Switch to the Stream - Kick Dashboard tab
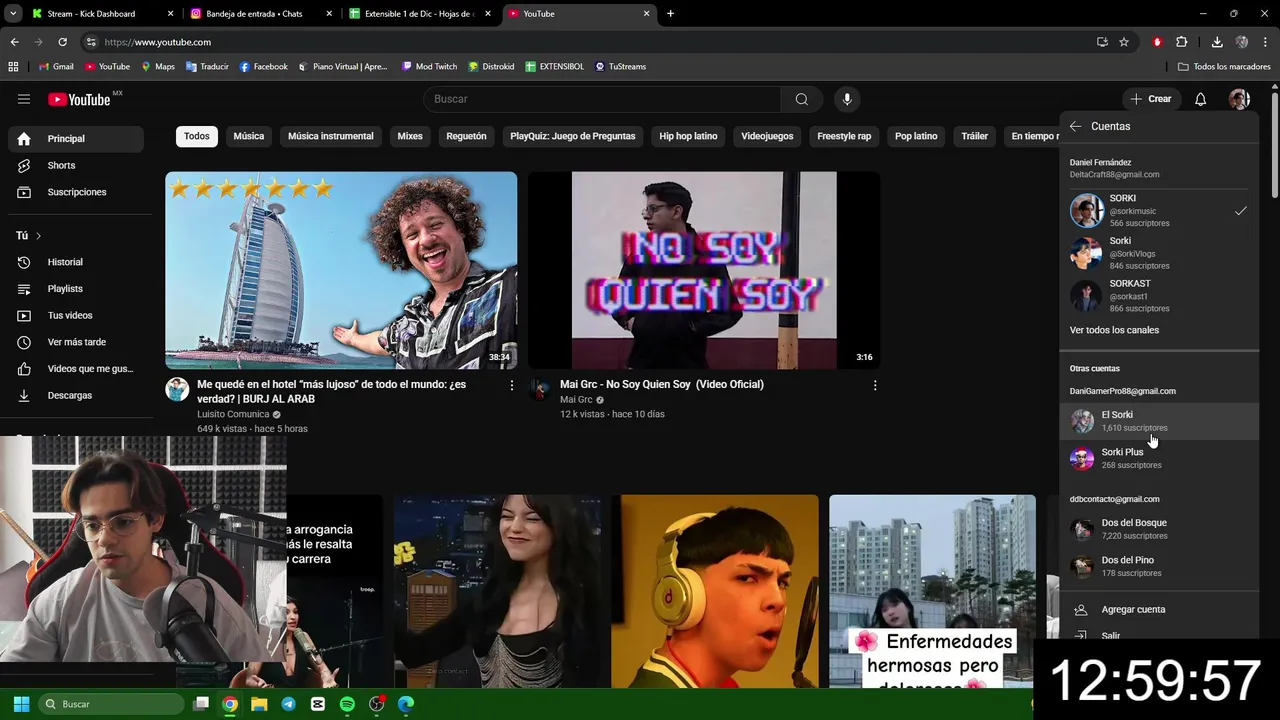 100,14
